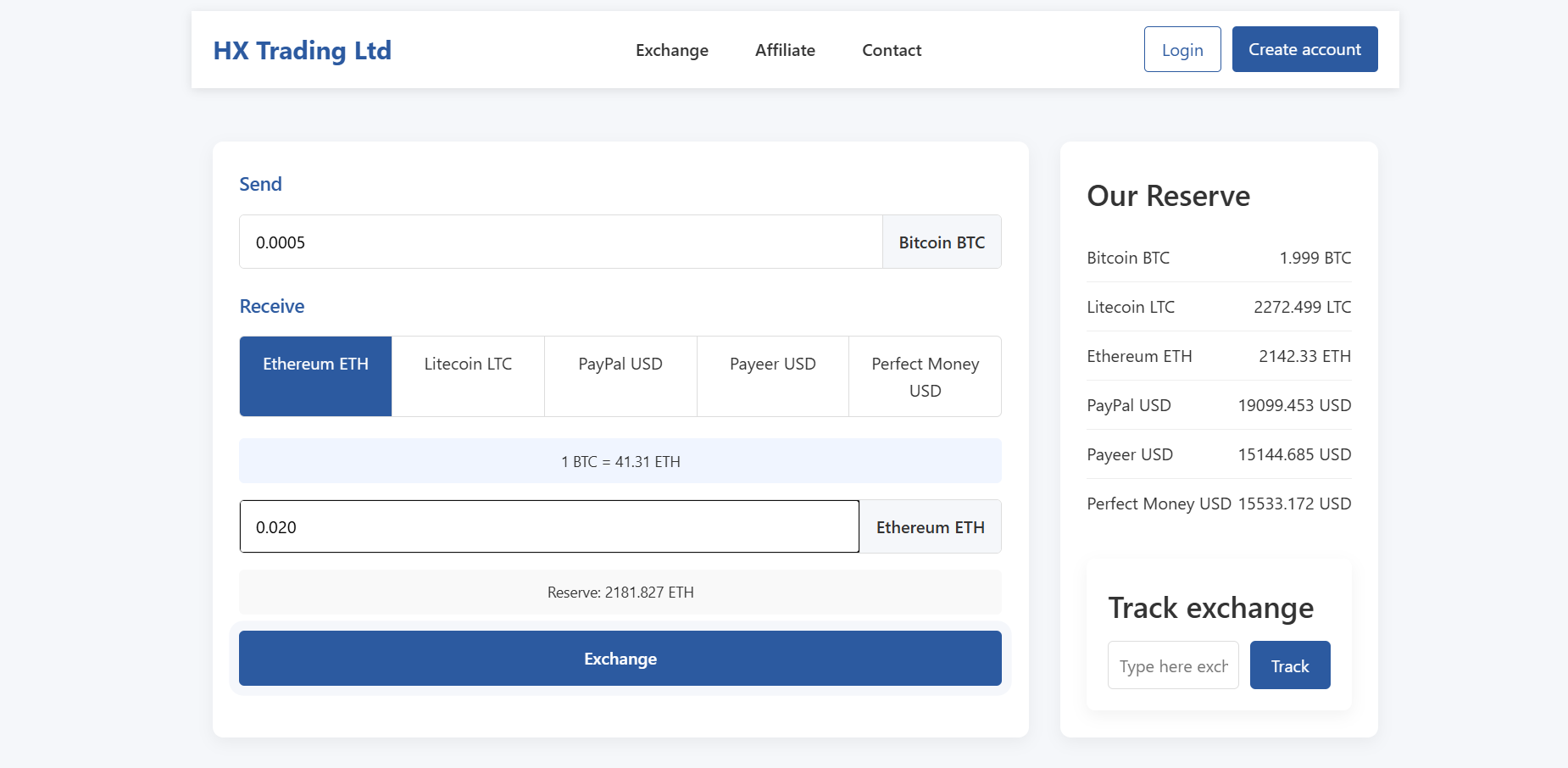Open the Contact page
1568x768 pixels.
(891, 50)
